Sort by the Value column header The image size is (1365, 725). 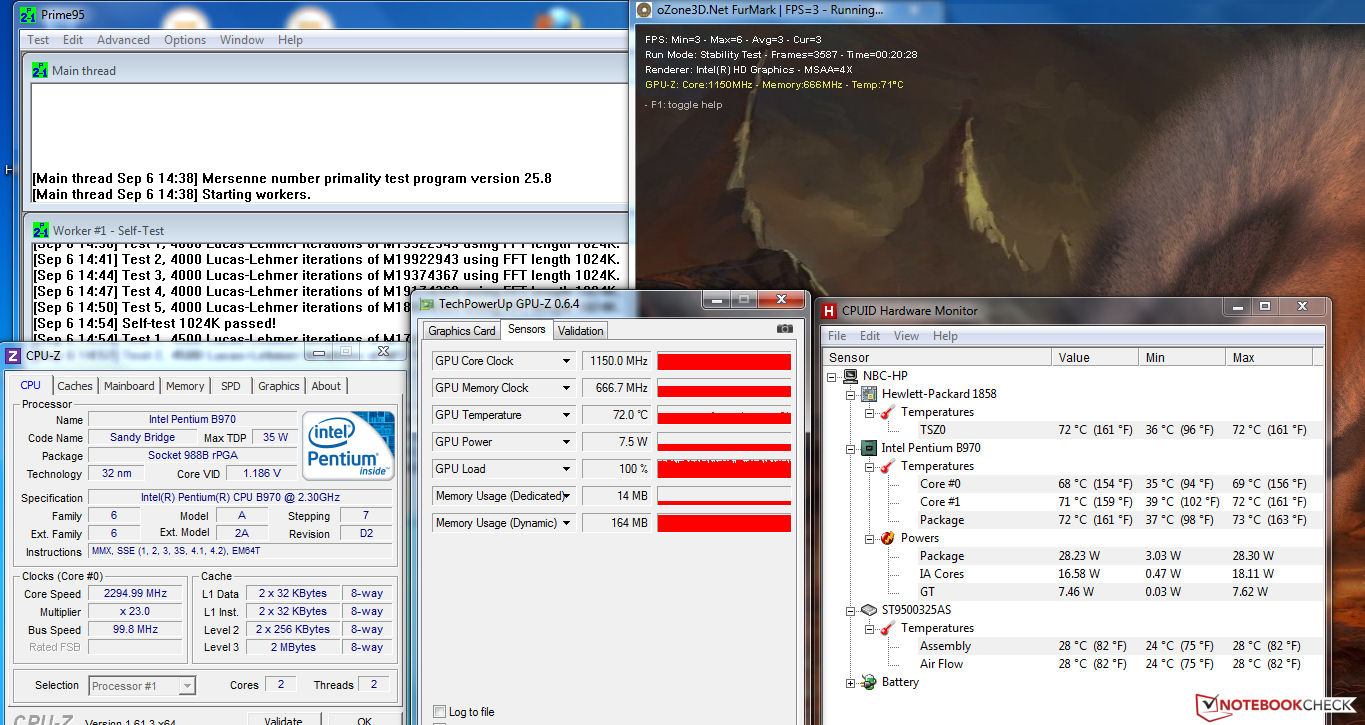click(x=1096, y=357)
